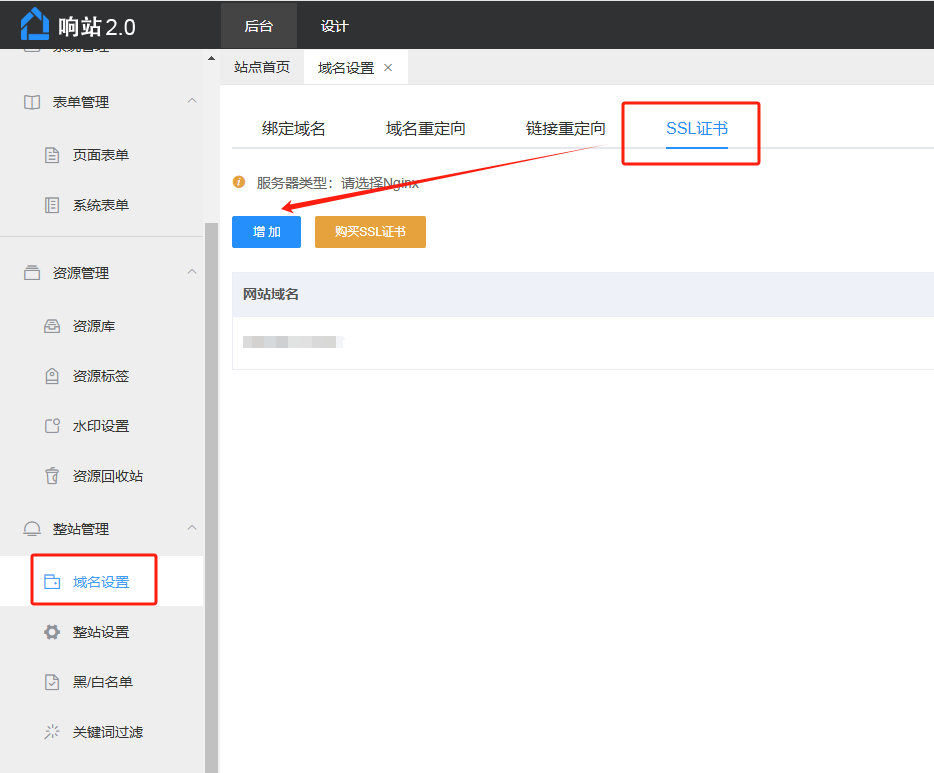Collapse the 表单管理 section
Image resolution: width=934 pixels, height=773 pixels.
pos(192,101)
